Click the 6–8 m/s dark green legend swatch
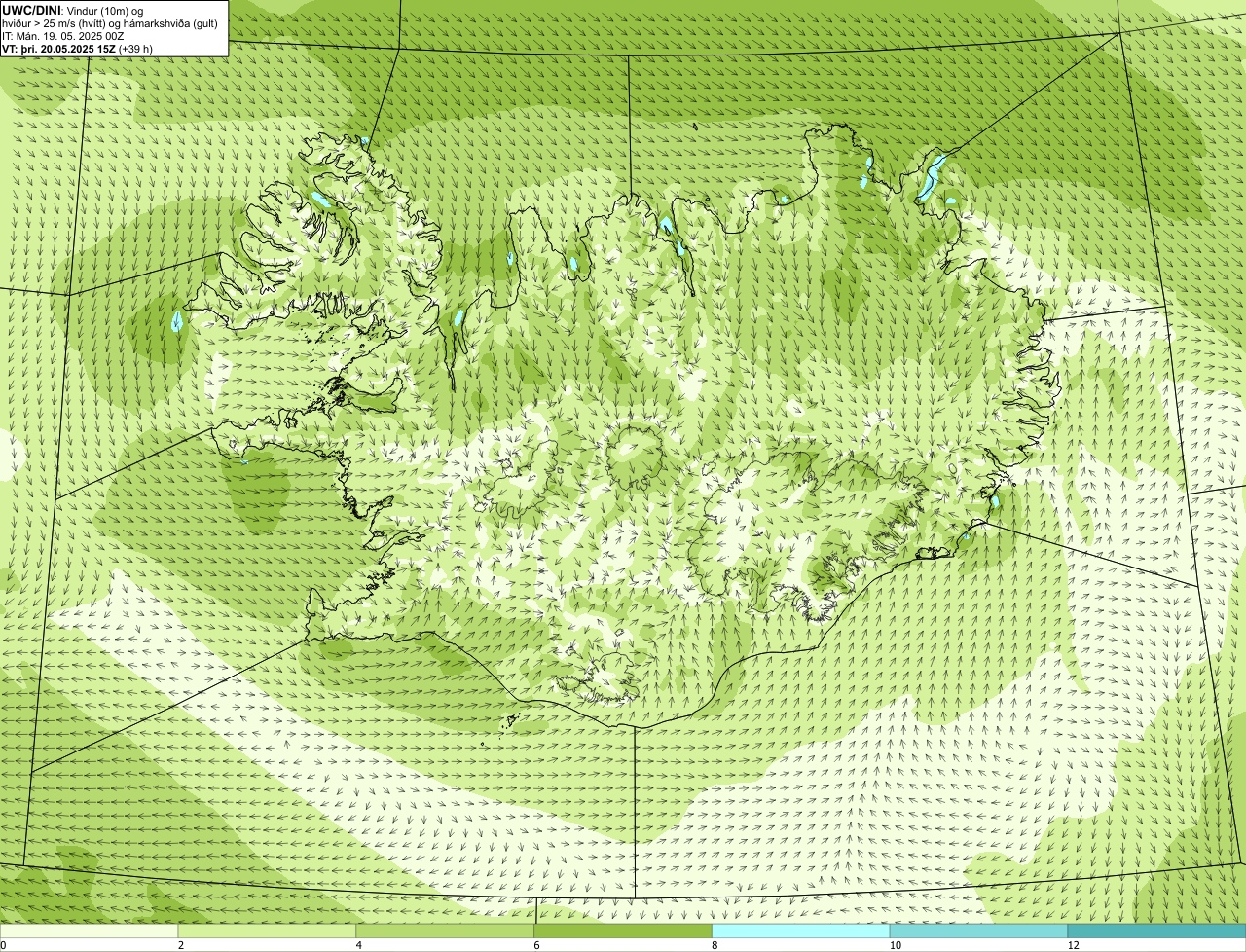 (623, 931)
